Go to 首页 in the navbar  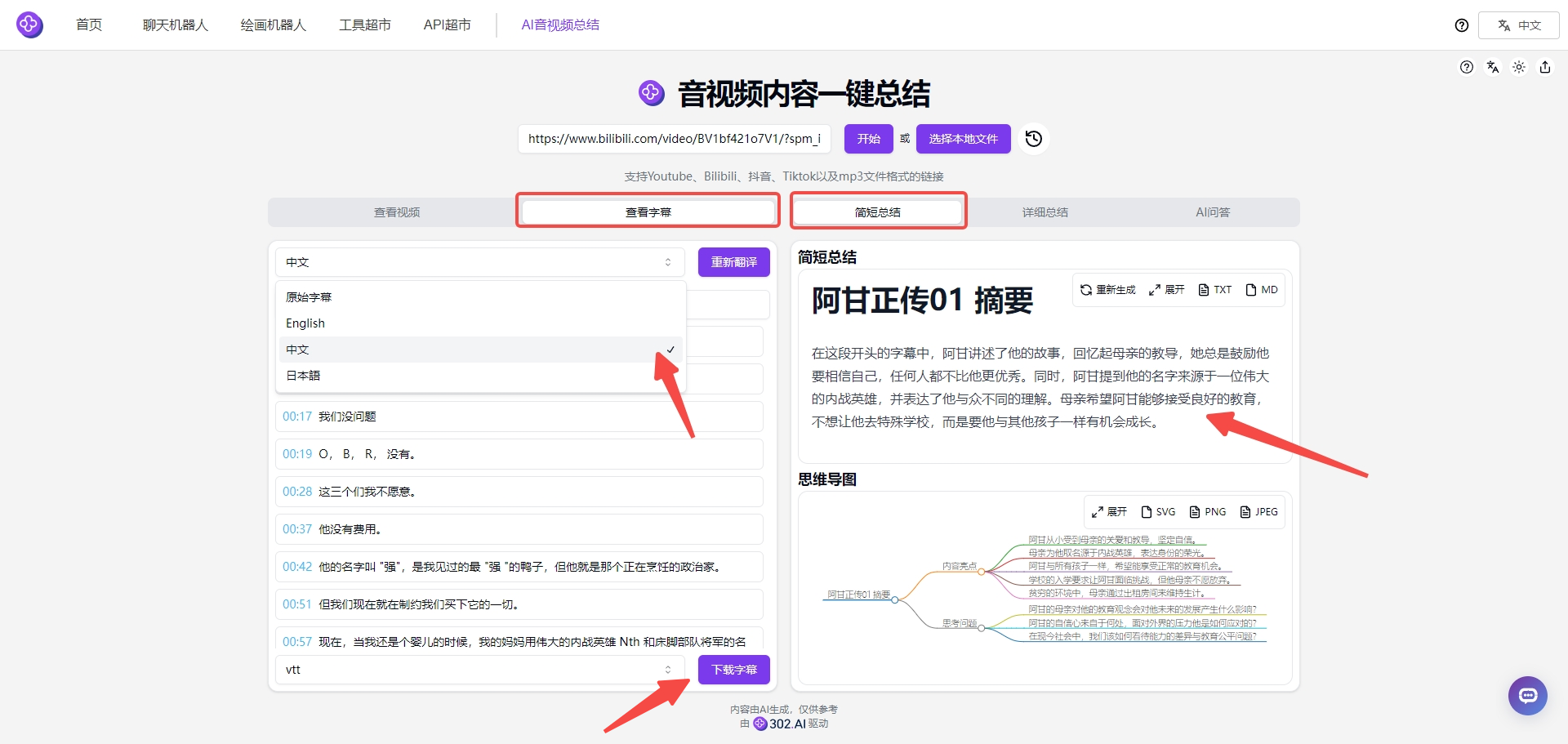click(x=89, y=25)
